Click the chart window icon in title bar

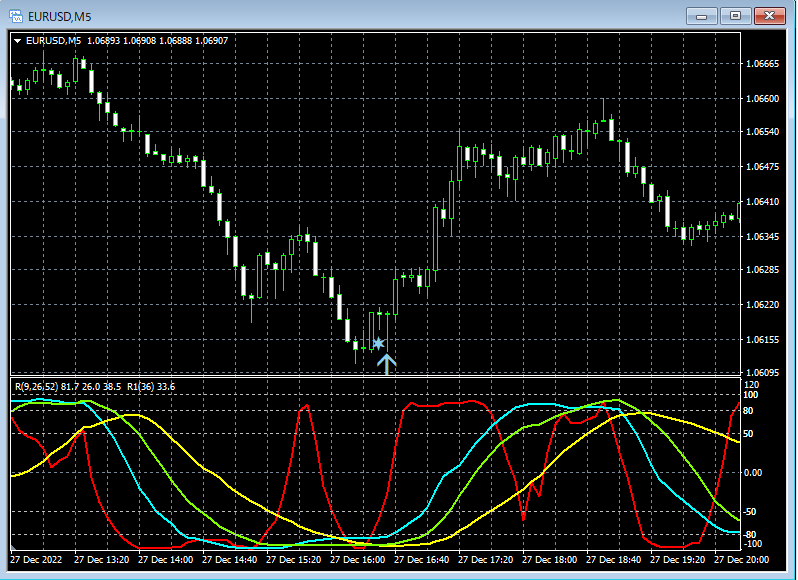16,16
